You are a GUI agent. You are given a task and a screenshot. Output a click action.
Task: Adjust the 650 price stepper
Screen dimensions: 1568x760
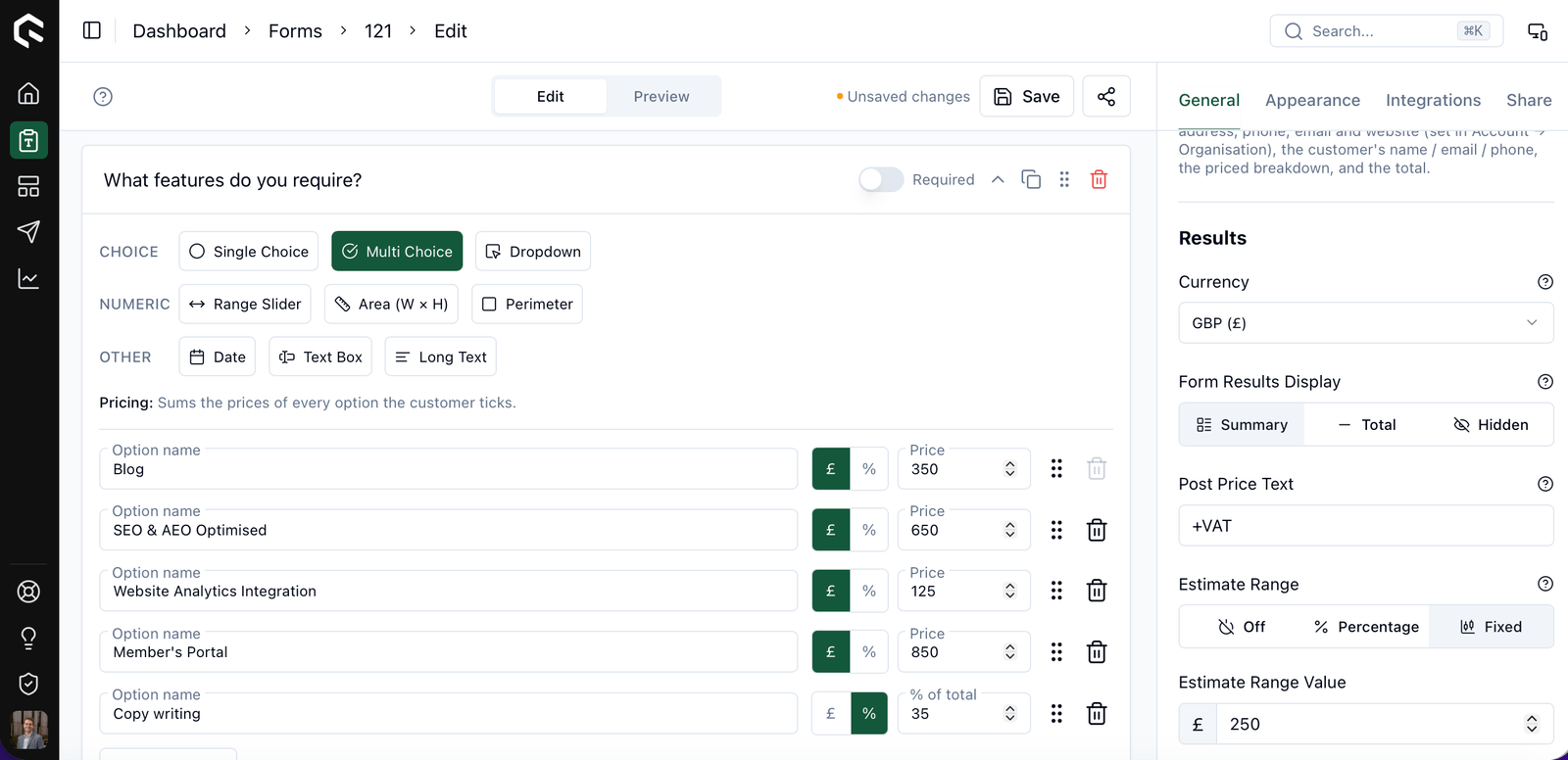point(1010,530)
